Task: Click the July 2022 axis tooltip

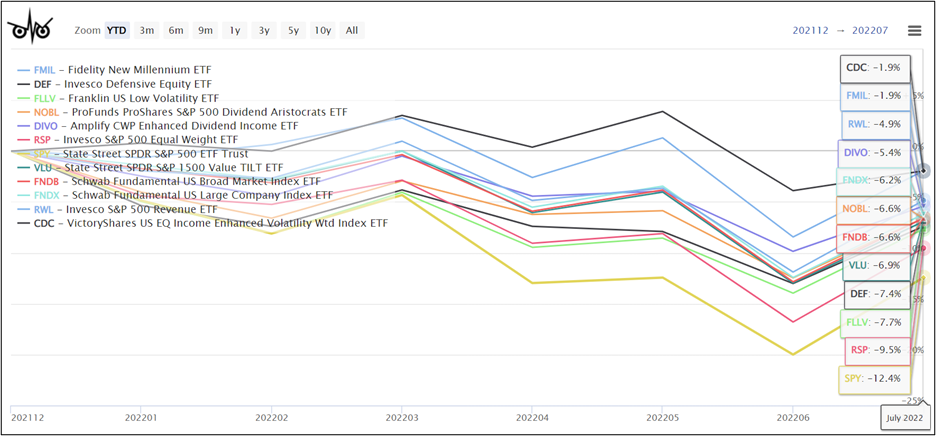Action: [906, 417]
